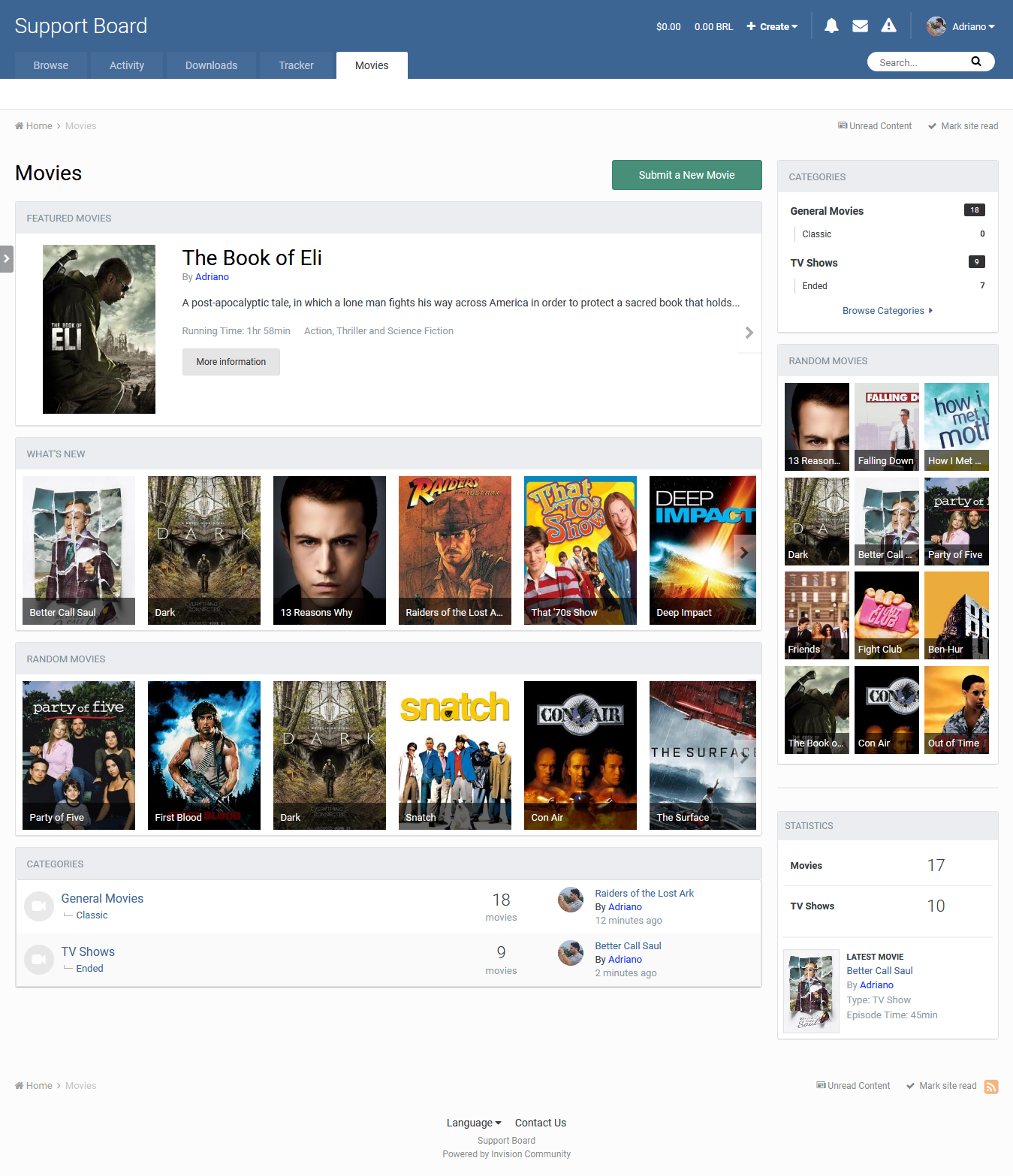Open the messages envelope icon

(861, 26)
